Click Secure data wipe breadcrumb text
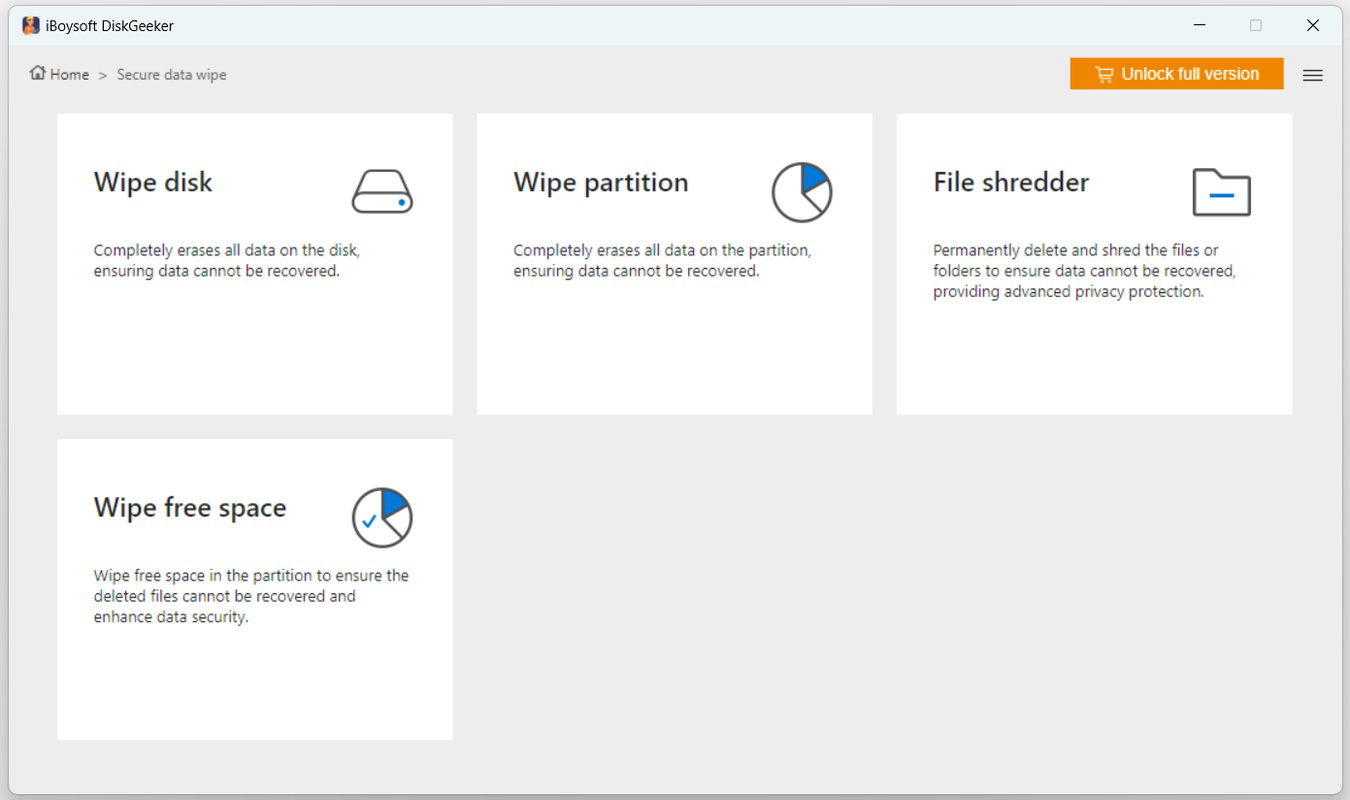1350x800 pixels. [172, 74]
